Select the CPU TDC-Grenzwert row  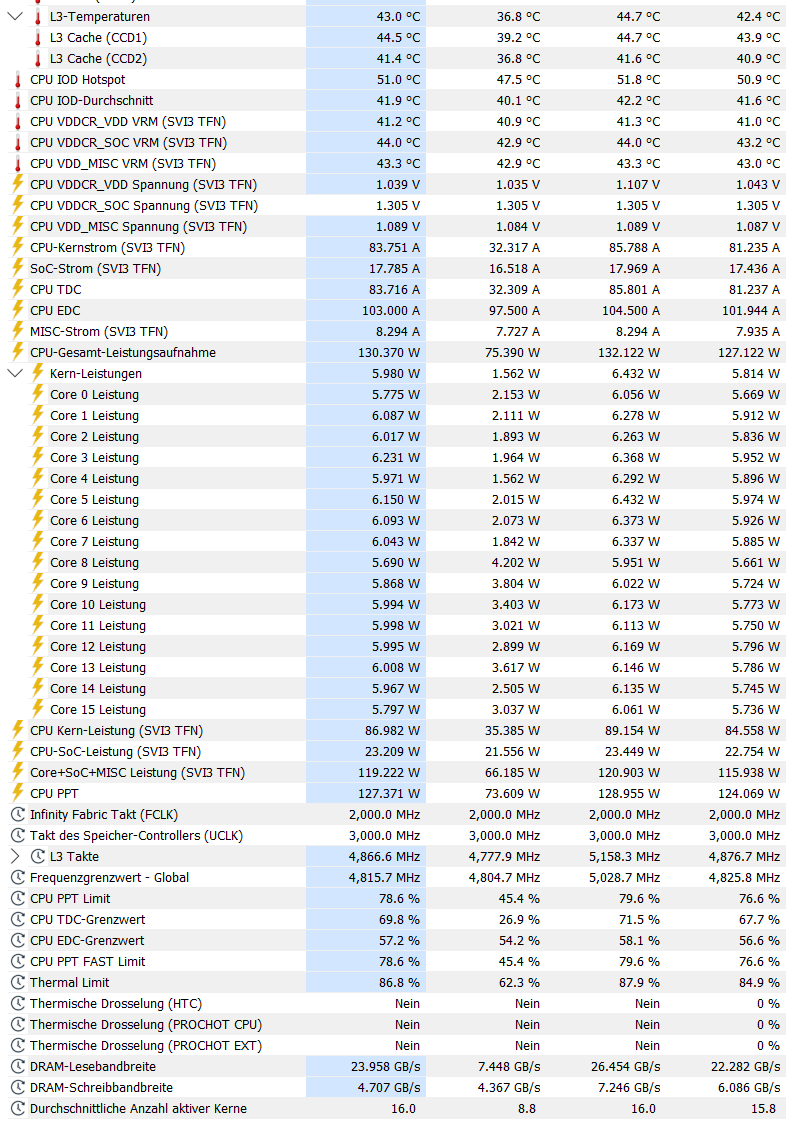(x=396, y=919)
